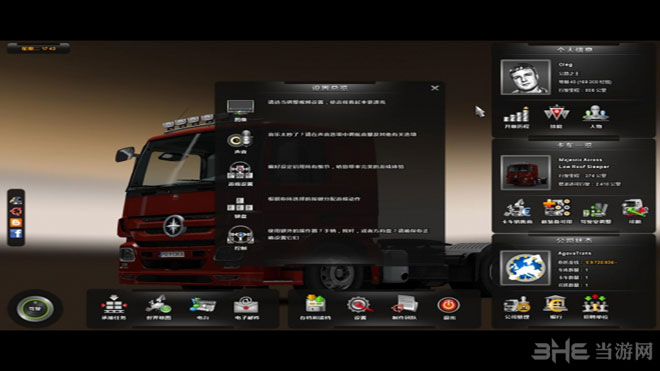
Task: Click the orange company money value
Action: [x=601, y=262]
